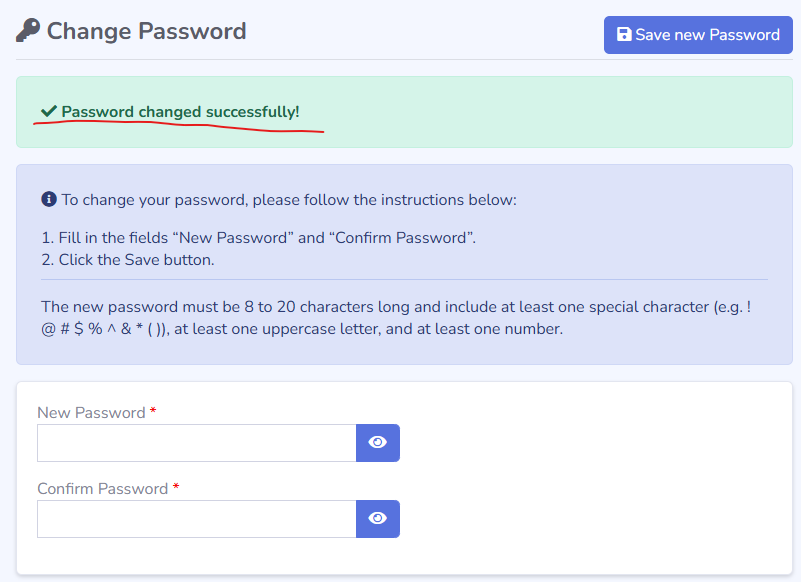Click the green success checkmark icon
This screenshot has height=582, width=801.
point(48,111)
